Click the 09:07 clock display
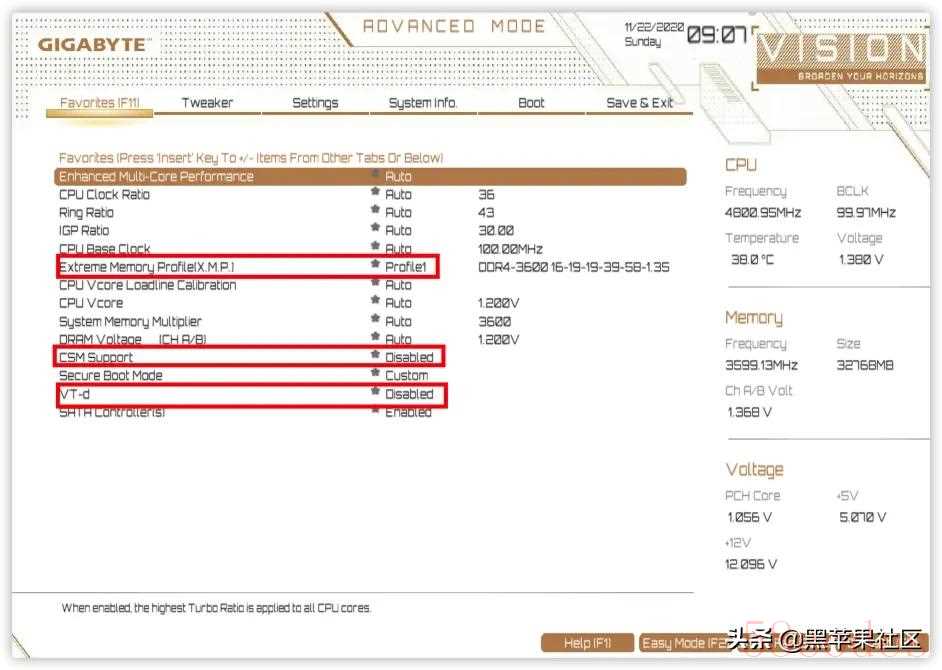 point(716,35)
